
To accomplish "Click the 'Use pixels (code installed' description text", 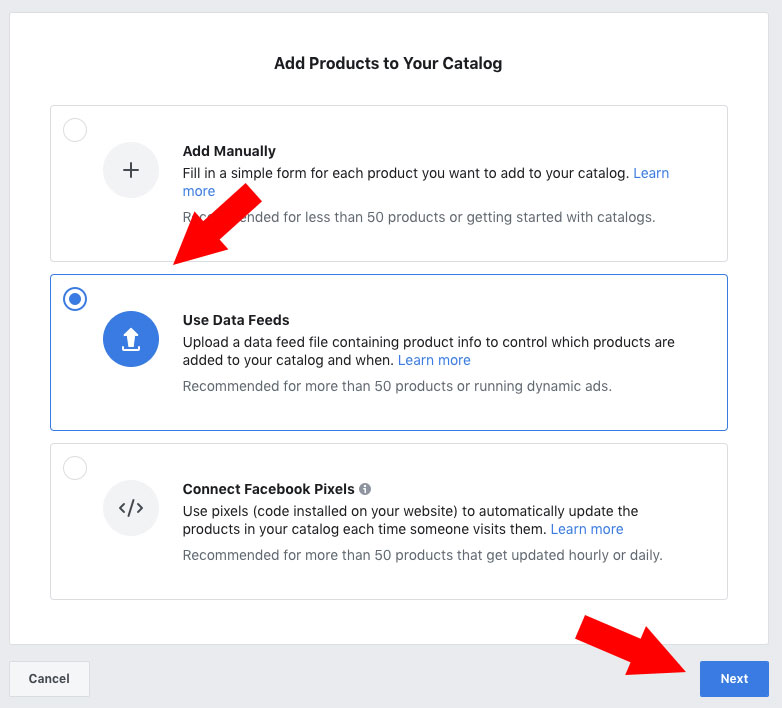I will (x=410, y=520).
